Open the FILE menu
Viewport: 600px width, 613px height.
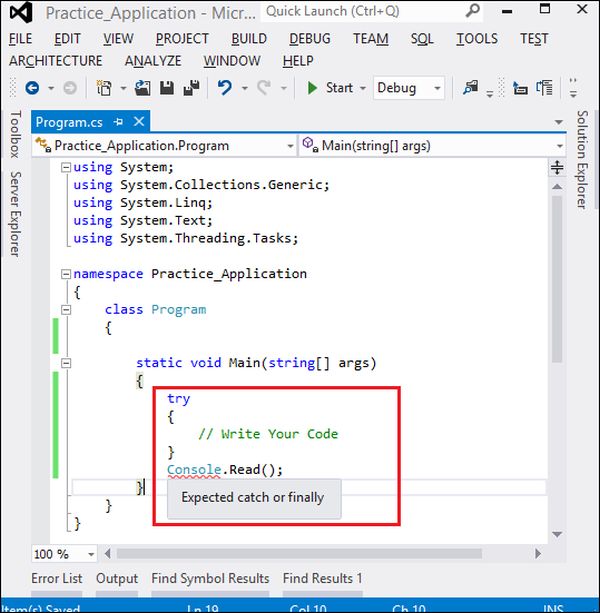pyautogui.click(x=20, y=39)
